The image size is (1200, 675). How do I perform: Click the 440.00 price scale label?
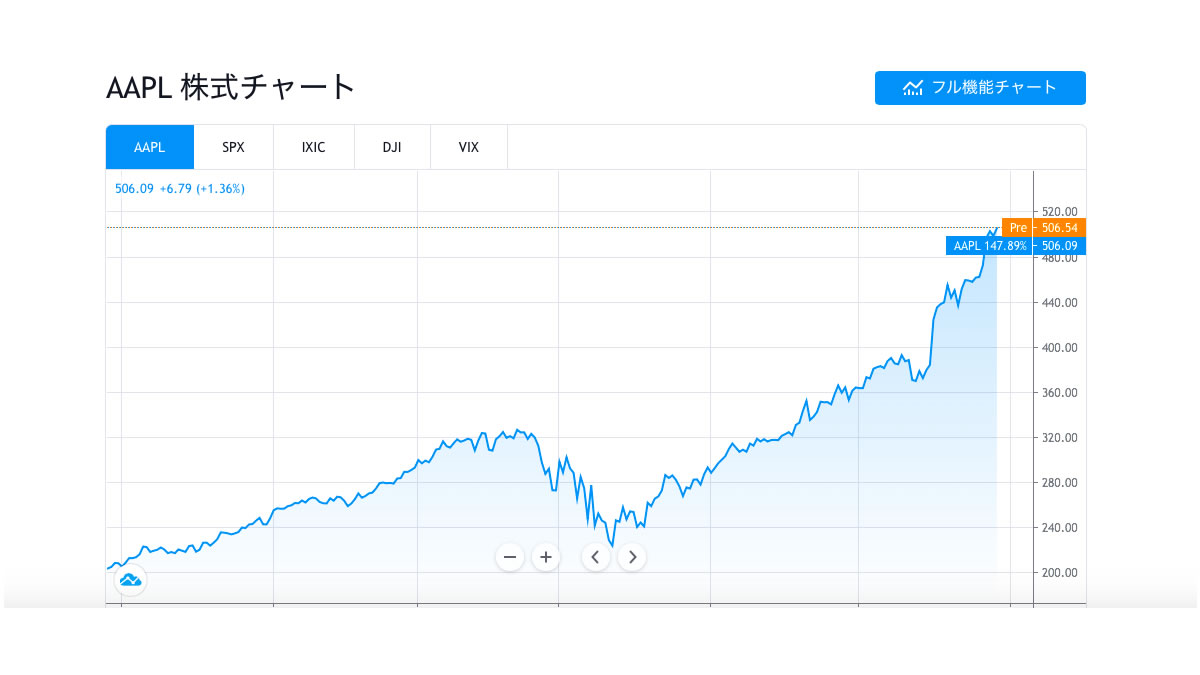[1059, 303]
